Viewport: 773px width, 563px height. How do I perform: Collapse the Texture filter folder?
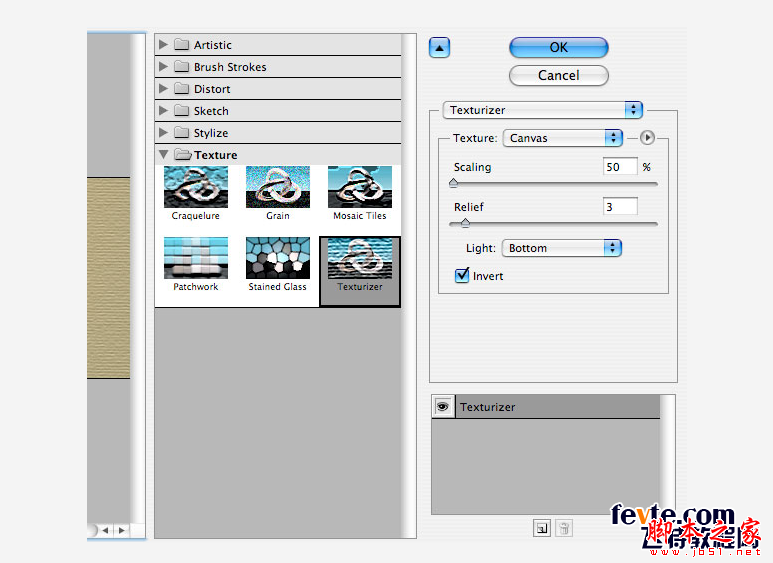(x=163, y=155)
